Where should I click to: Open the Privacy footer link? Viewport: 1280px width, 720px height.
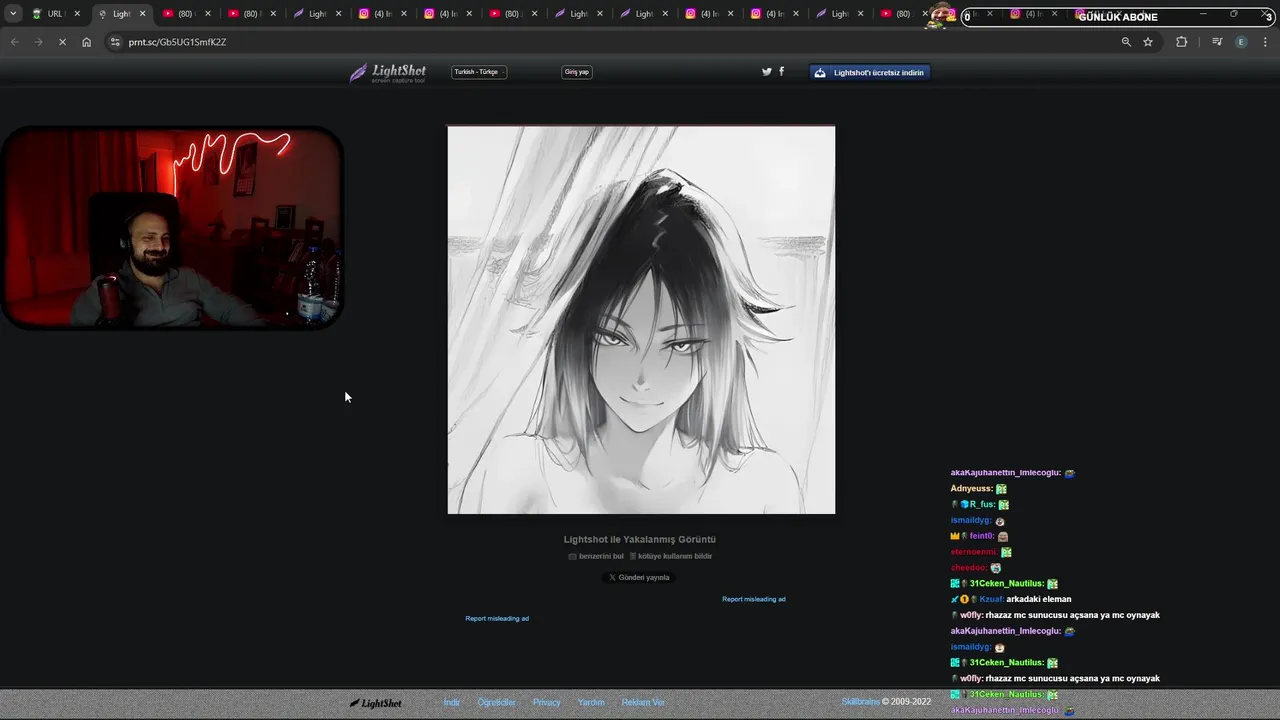[x=547, y=702]
